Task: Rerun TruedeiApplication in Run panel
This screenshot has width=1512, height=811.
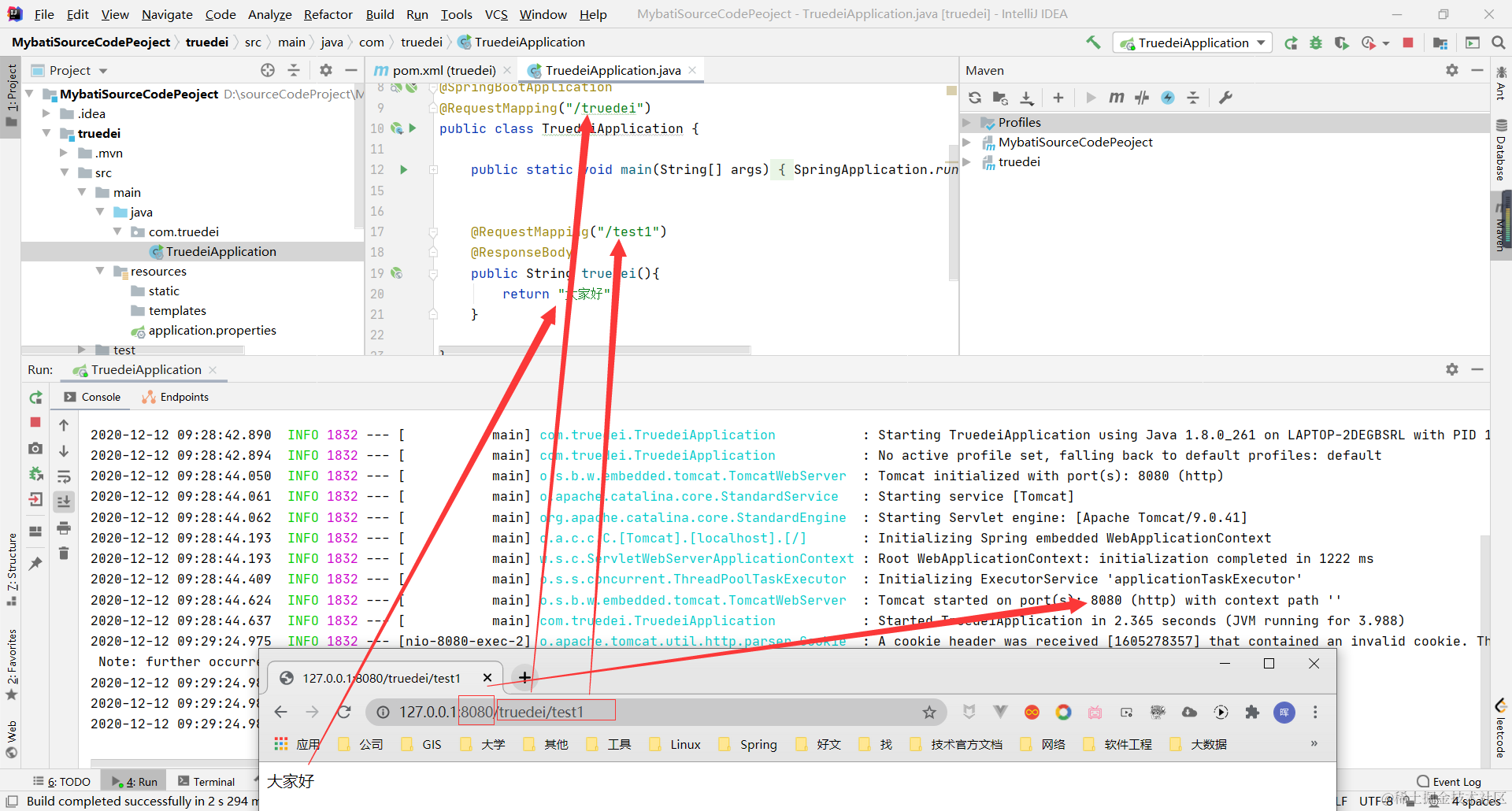Action: pyautogui.click(x=35, y=398)
